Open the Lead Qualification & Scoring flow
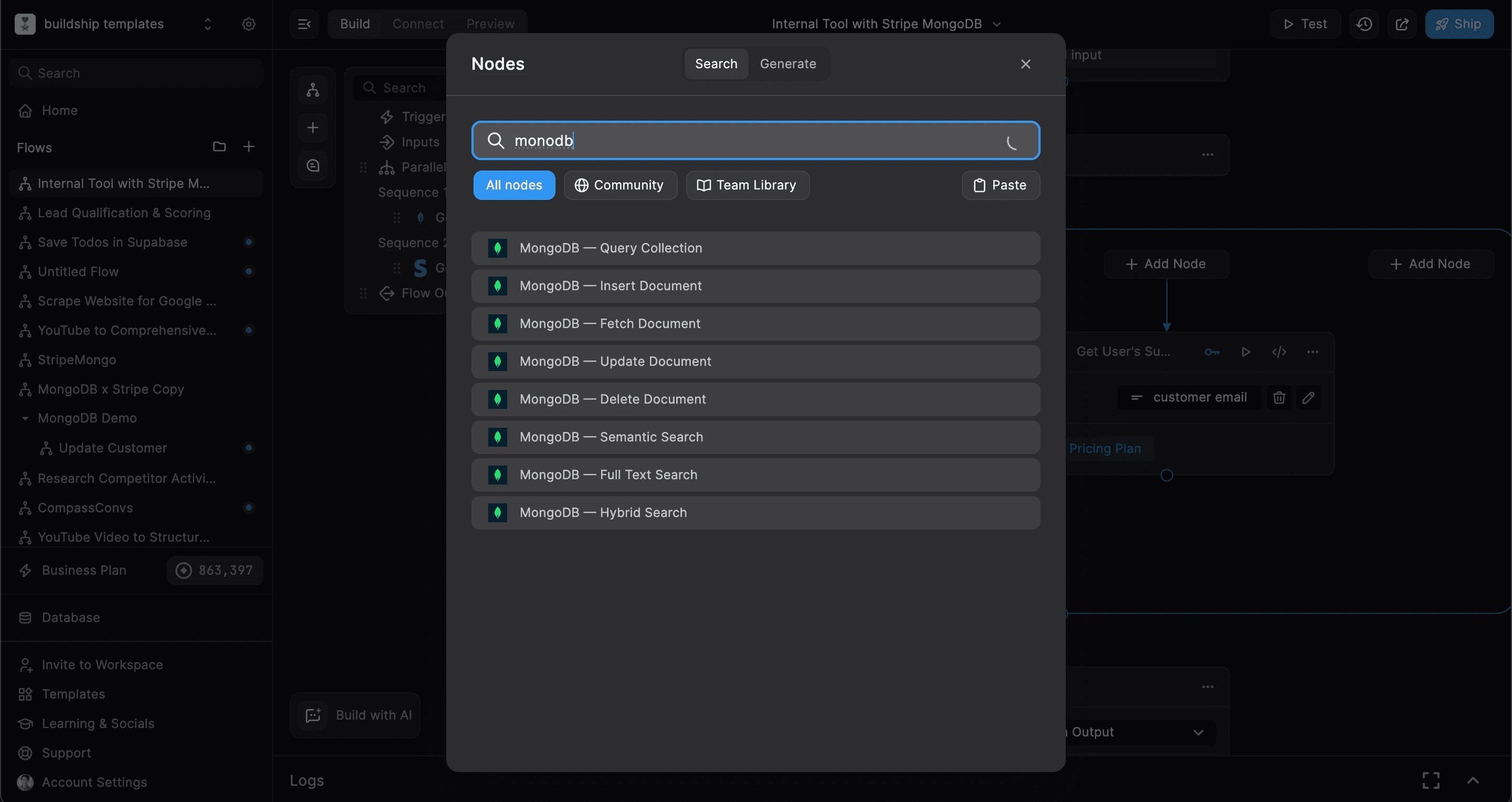The height and width of the screenshot is (802, 1512). (136, 213)
